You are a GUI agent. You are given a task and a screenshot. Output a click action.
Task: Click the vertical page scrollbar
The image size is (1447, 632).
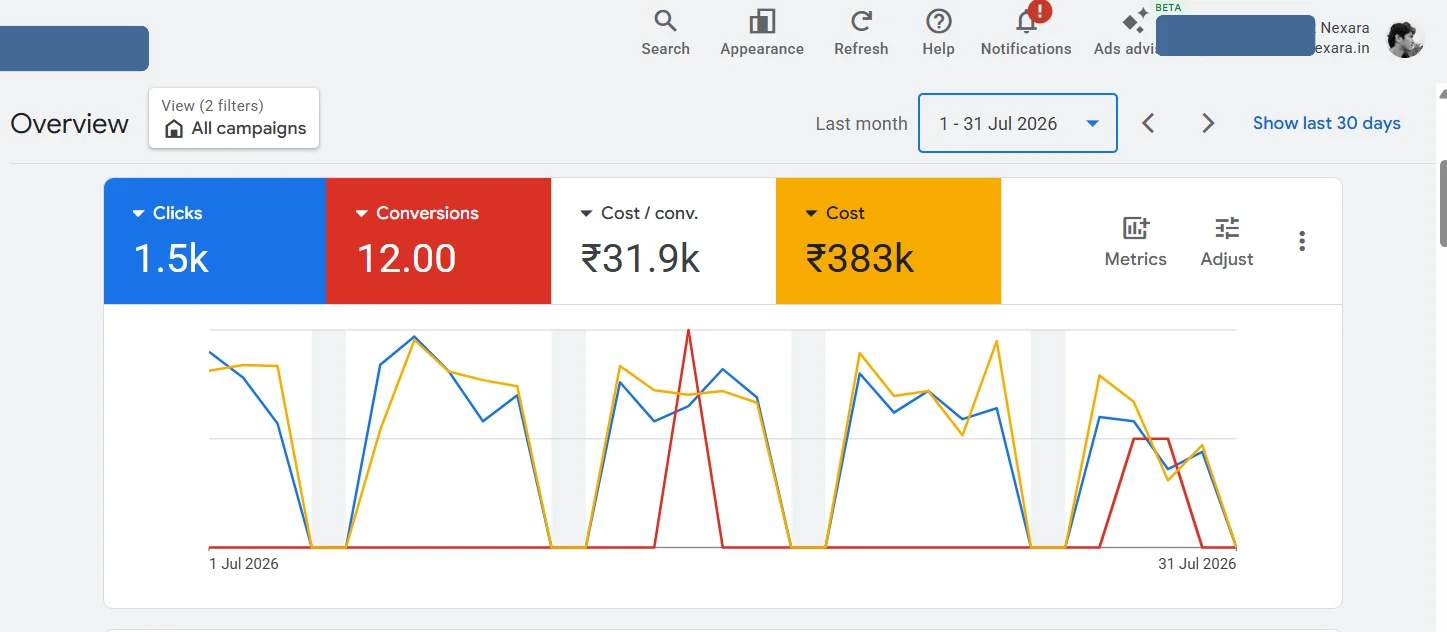tap(1442, 203)
